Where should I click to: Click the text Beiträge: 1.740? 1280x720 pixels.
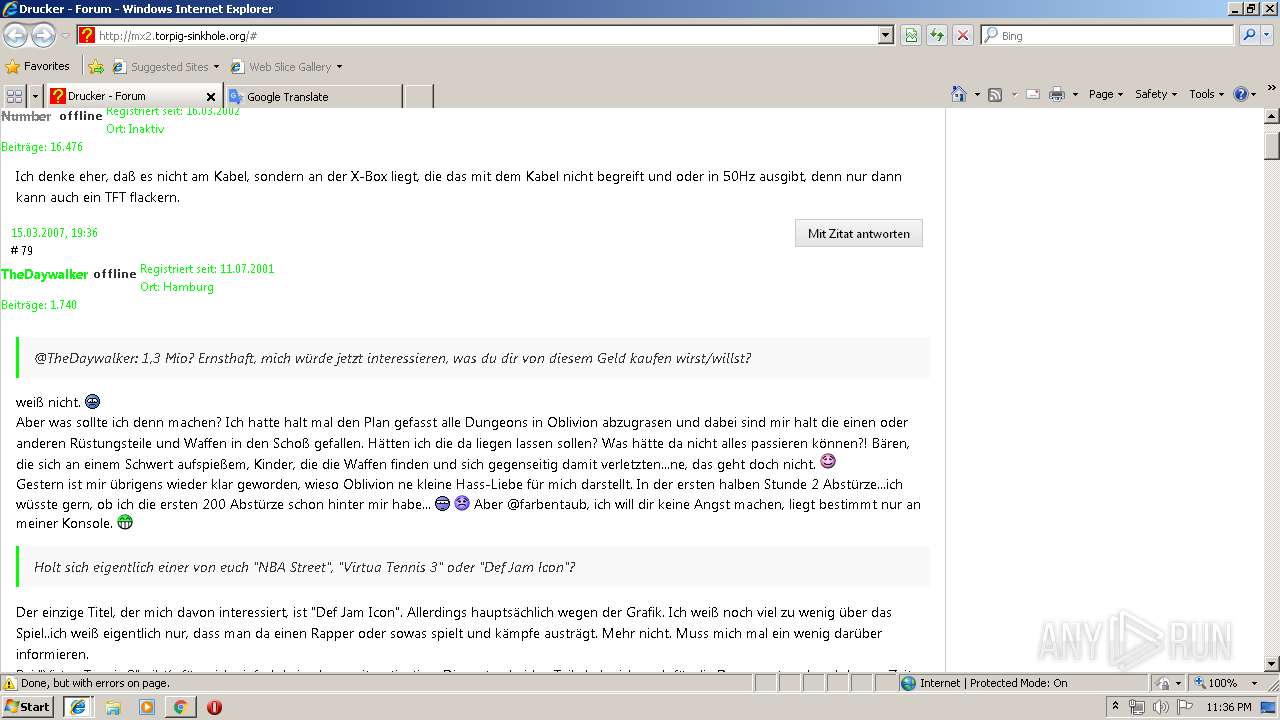[x=39, y=305]
